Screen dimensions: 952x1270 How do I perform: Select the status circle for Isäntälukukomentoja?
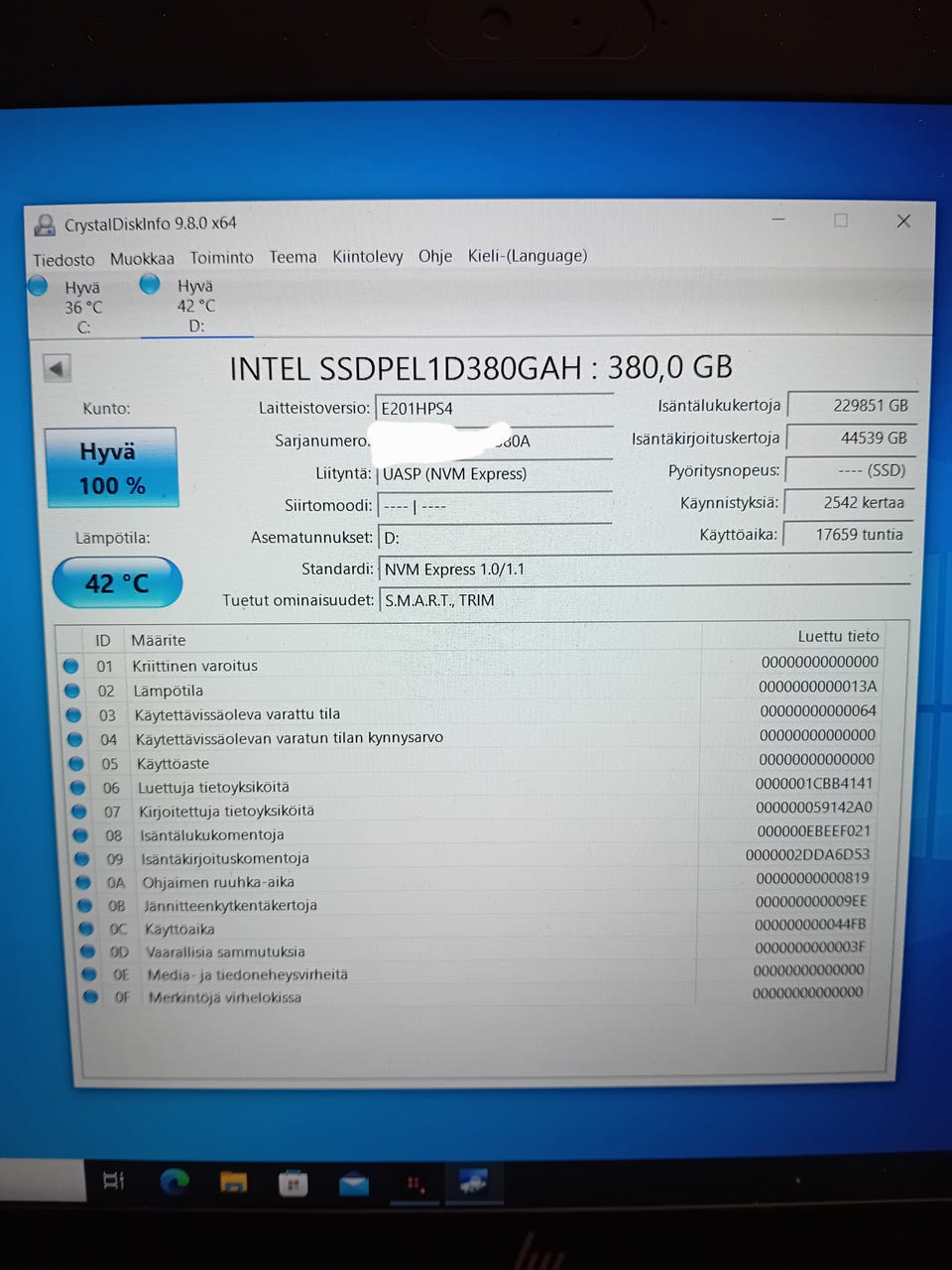(81, 835)
